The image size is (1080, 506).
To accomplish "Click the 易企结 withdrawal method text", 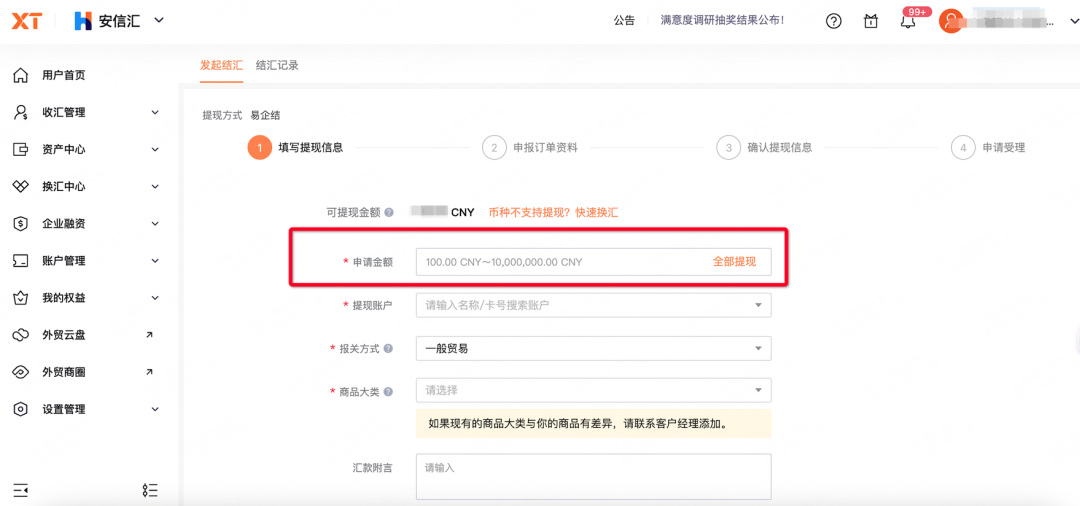I will click(265, 115).
